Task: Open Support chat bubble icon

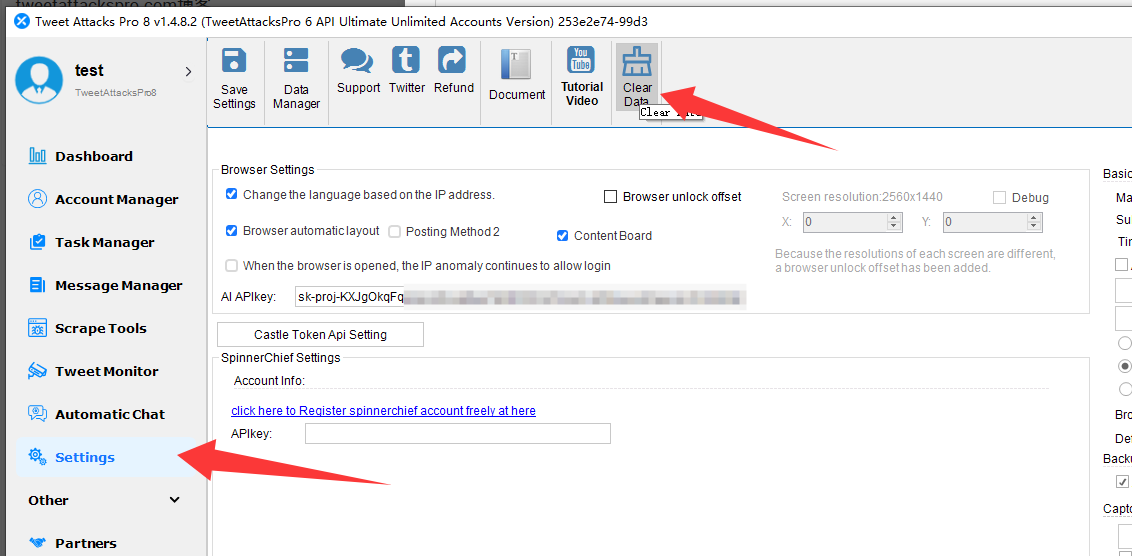Action: point(357,60)
